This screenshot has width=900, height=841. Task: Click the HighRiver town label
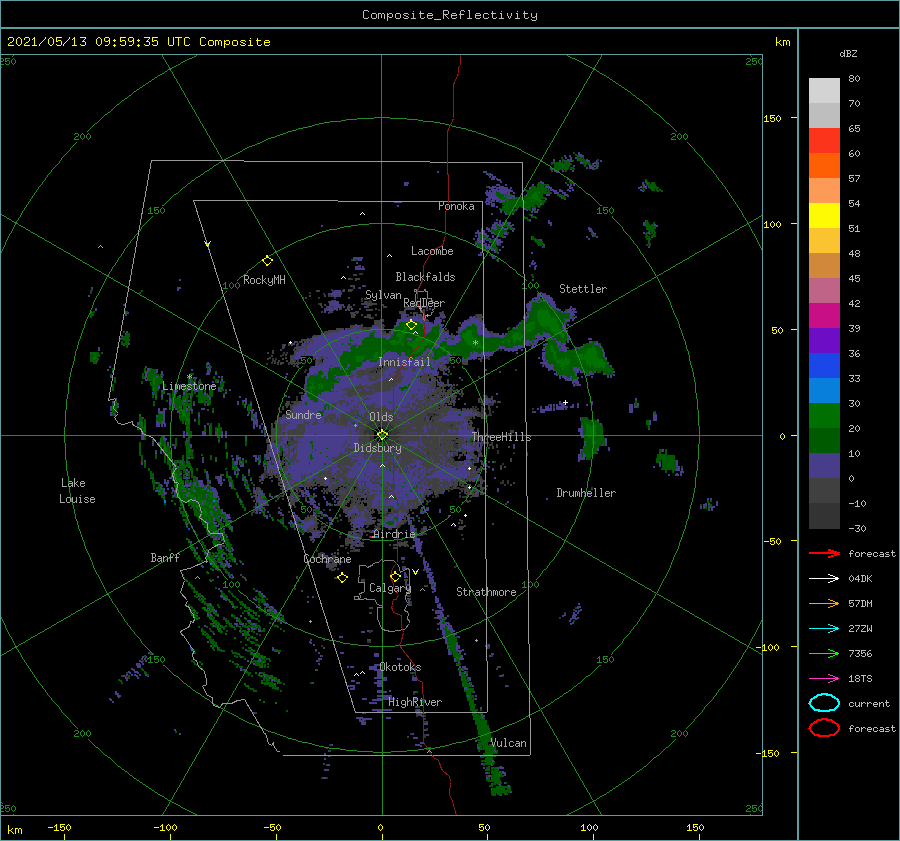click(x=415, y=702)
